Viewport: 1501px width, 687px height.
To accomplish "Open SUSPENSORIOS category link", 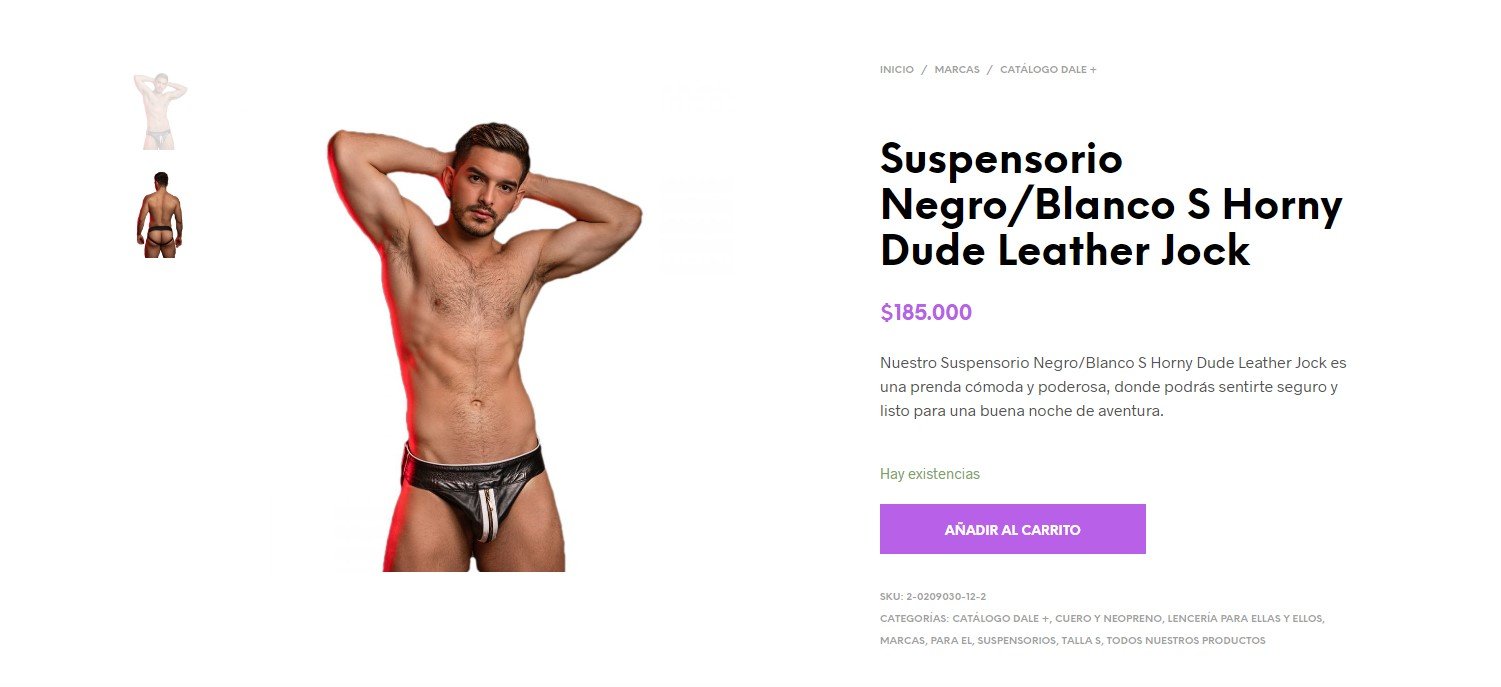I will point(1015,641).
